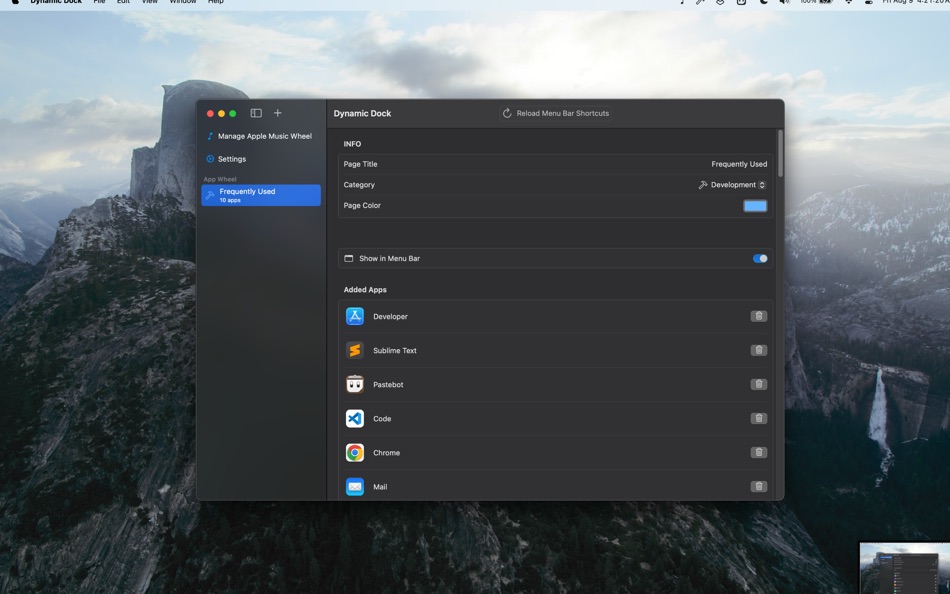
Task: Click the Sublime Text app icon
Action: 355,350
